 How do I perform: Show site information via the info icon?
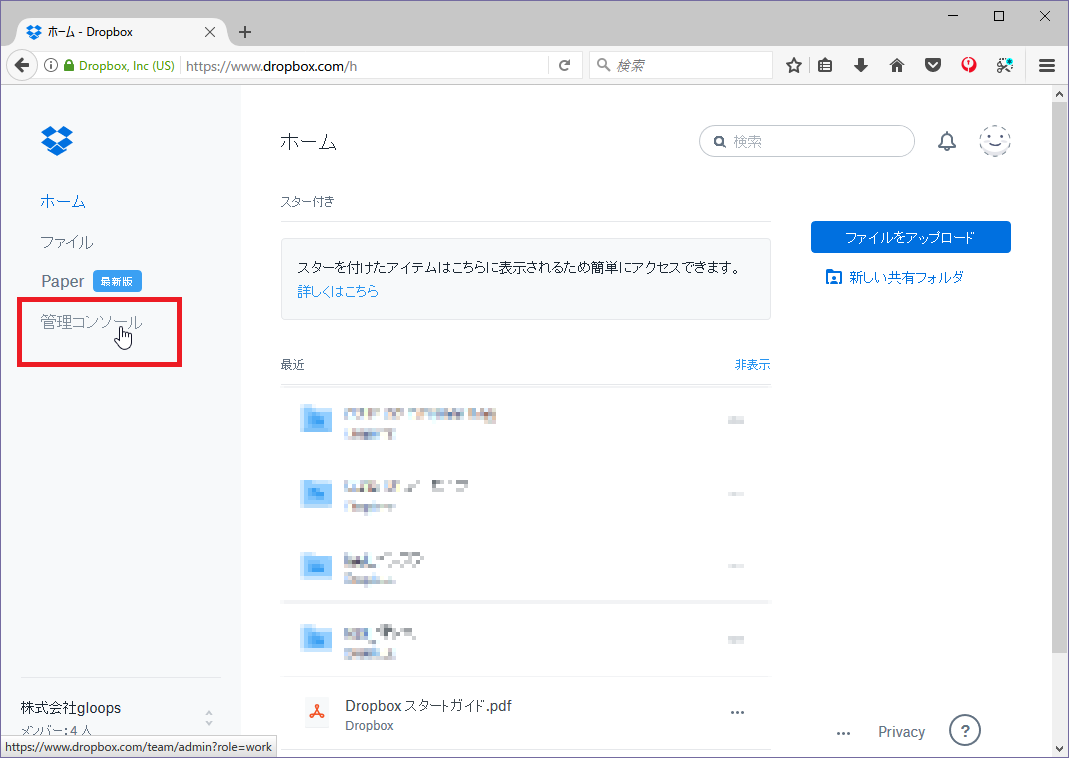pos(50,65)
